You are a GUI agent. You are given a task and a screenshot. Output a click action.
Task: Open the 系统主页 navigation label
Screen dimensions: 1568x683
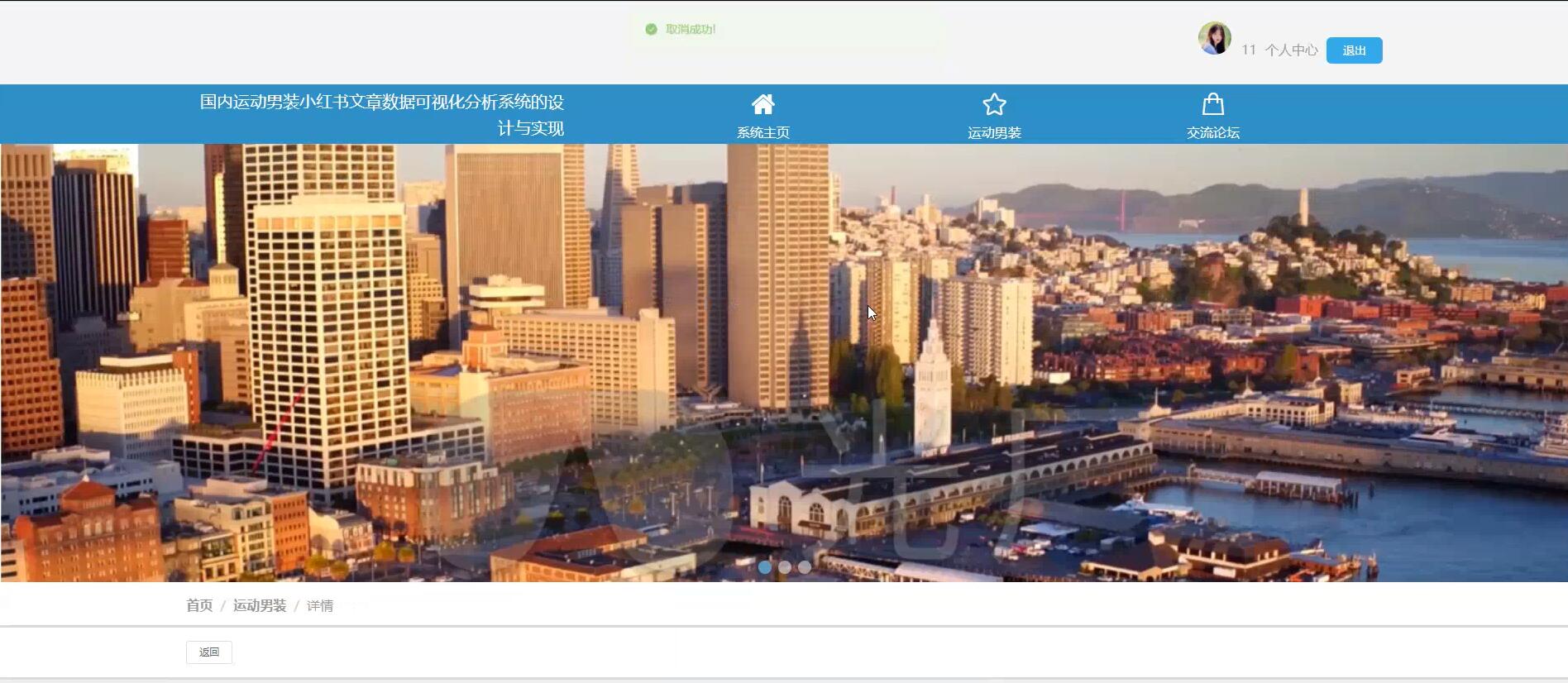pyautogui.click(x=762, y=132)
